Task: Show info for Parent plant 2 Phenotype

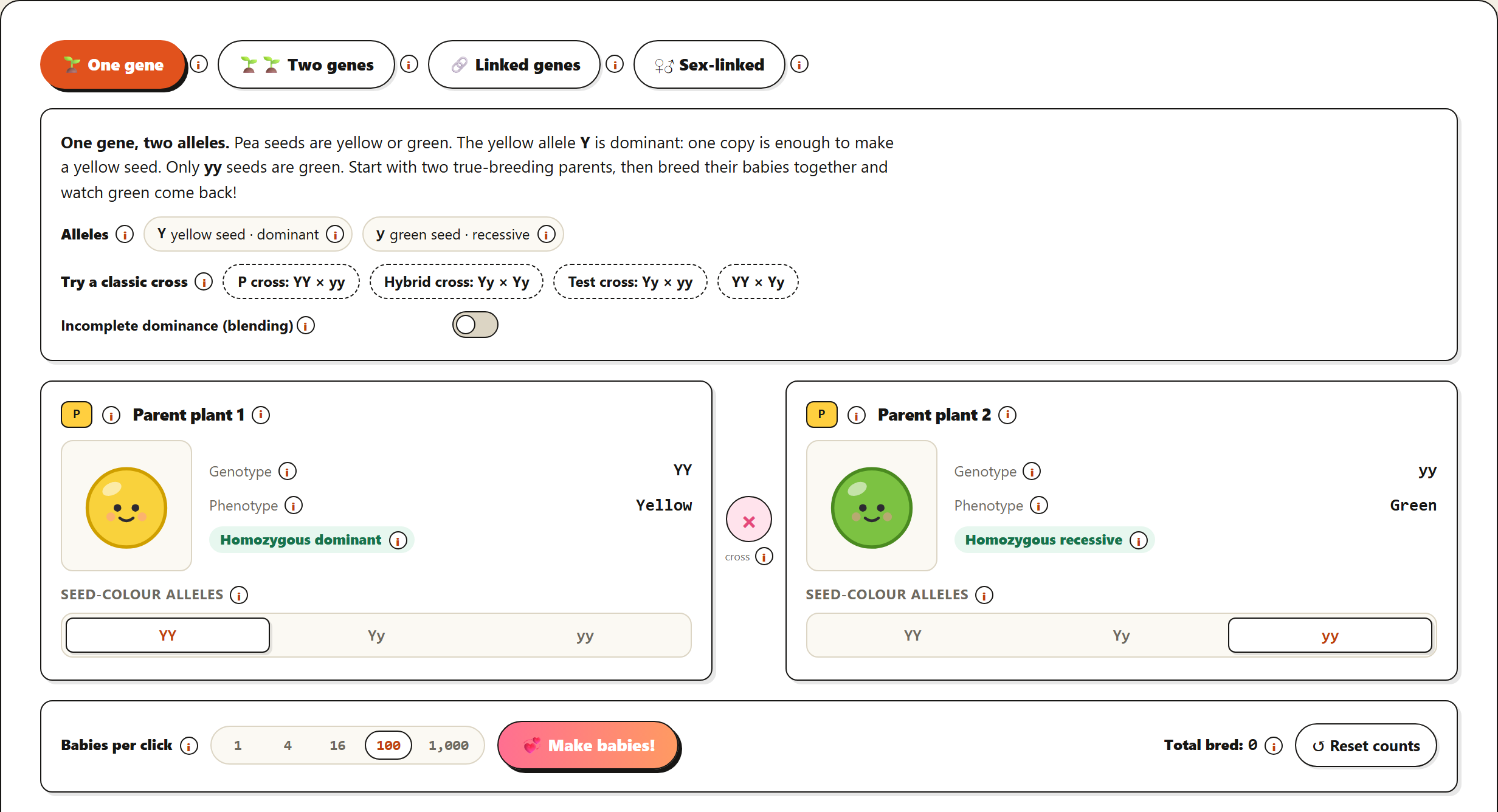Action: click(1039, 506)
